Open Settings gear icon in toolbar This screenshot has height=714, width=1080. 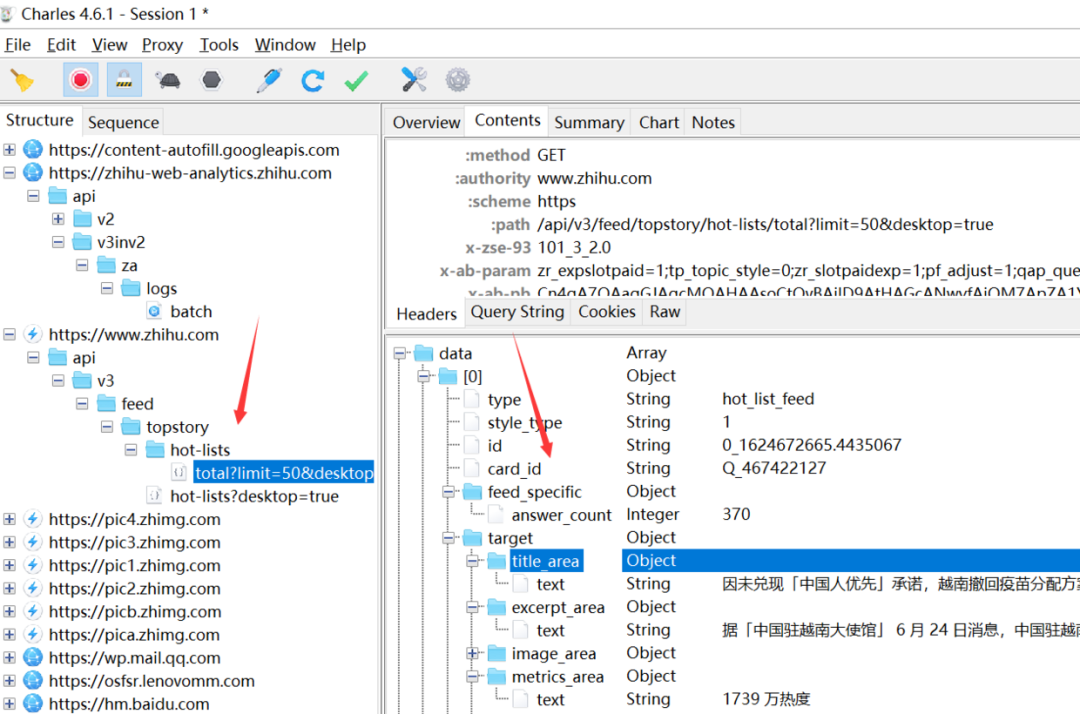coord(457,80)
